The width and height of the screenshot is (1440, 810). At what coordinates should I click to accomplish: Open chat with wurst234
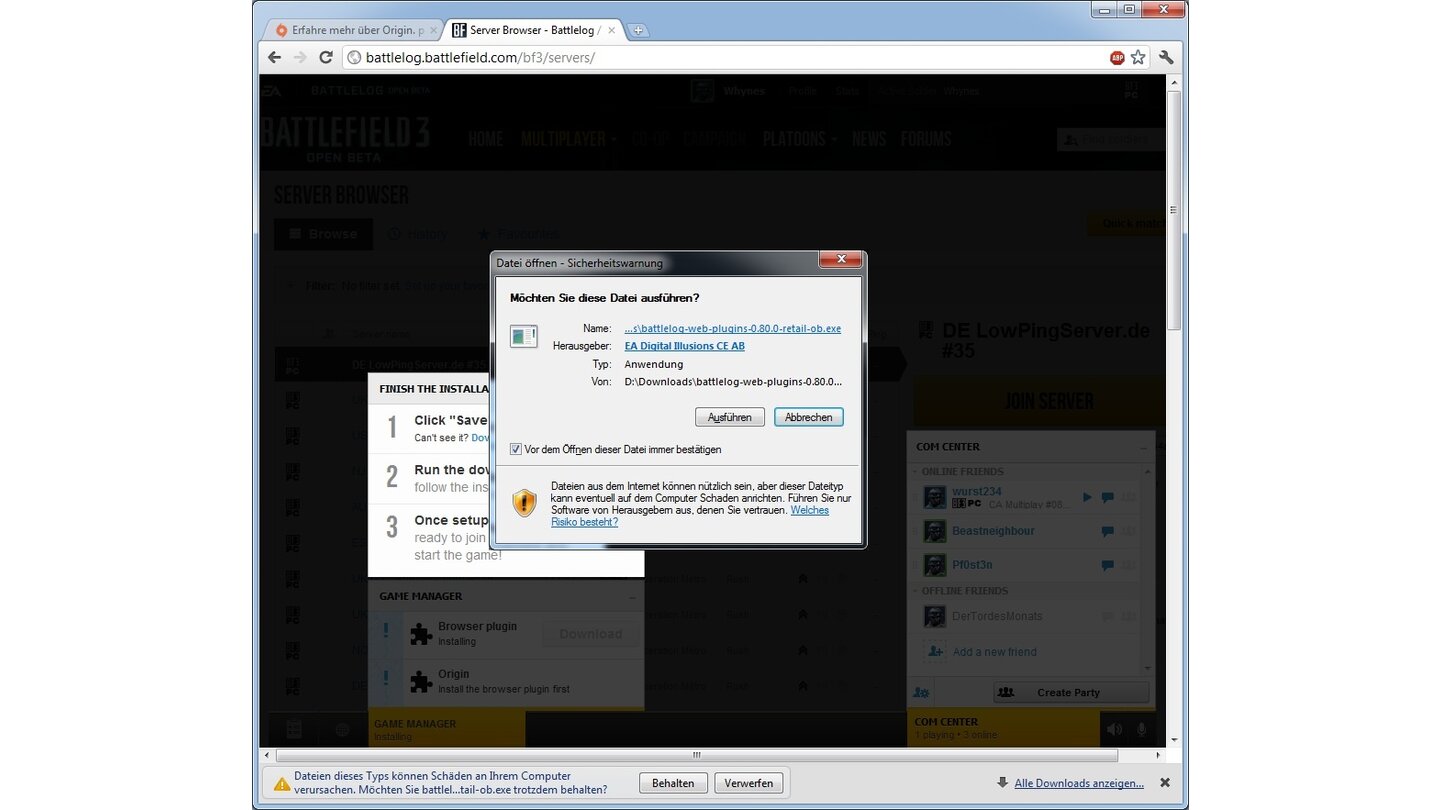(1108, 497)
